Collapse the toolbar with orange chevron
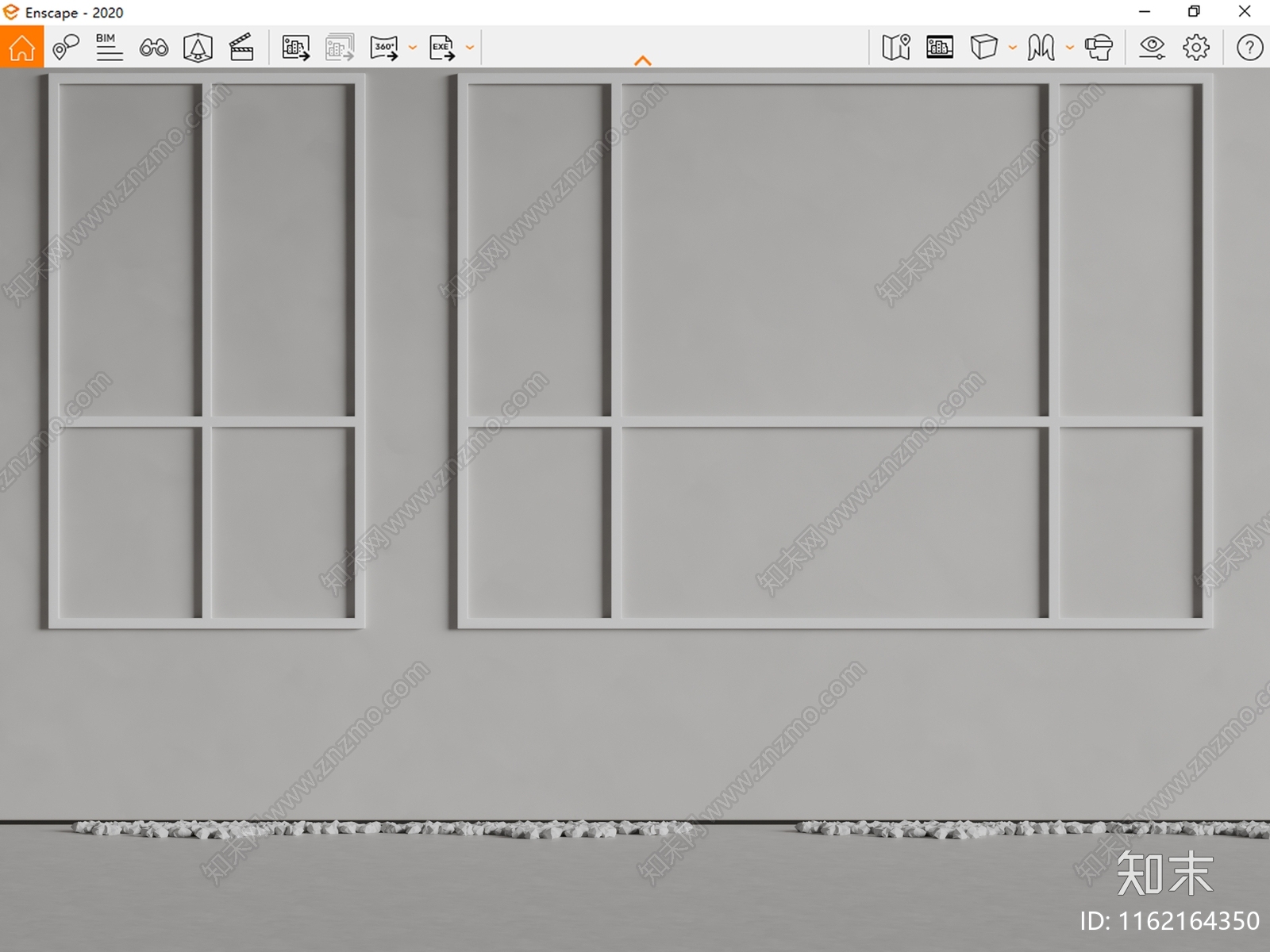1270x952 pixels. (643, 60)
